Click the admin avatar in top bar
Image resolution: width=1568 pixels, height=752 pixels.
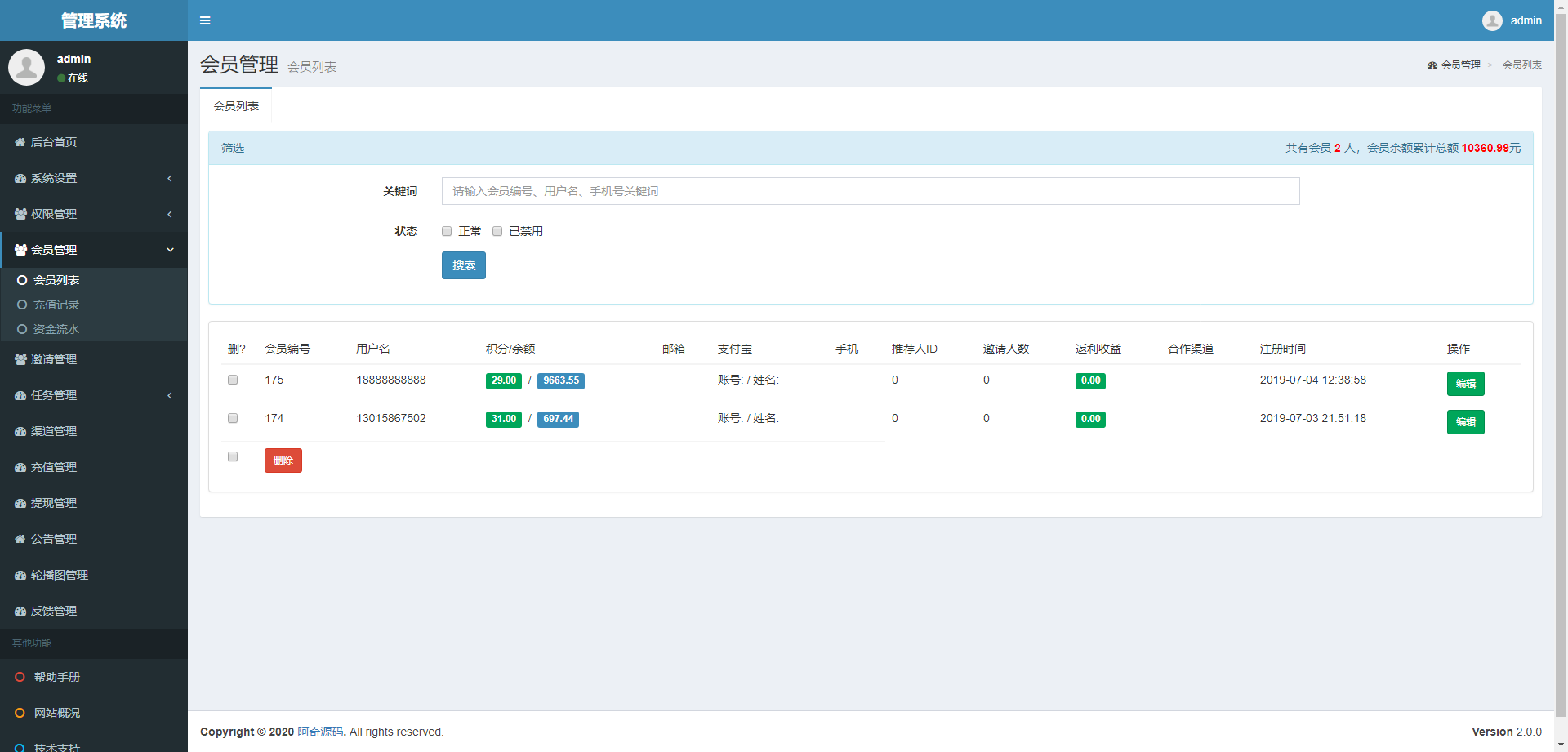click(1492, 20)
